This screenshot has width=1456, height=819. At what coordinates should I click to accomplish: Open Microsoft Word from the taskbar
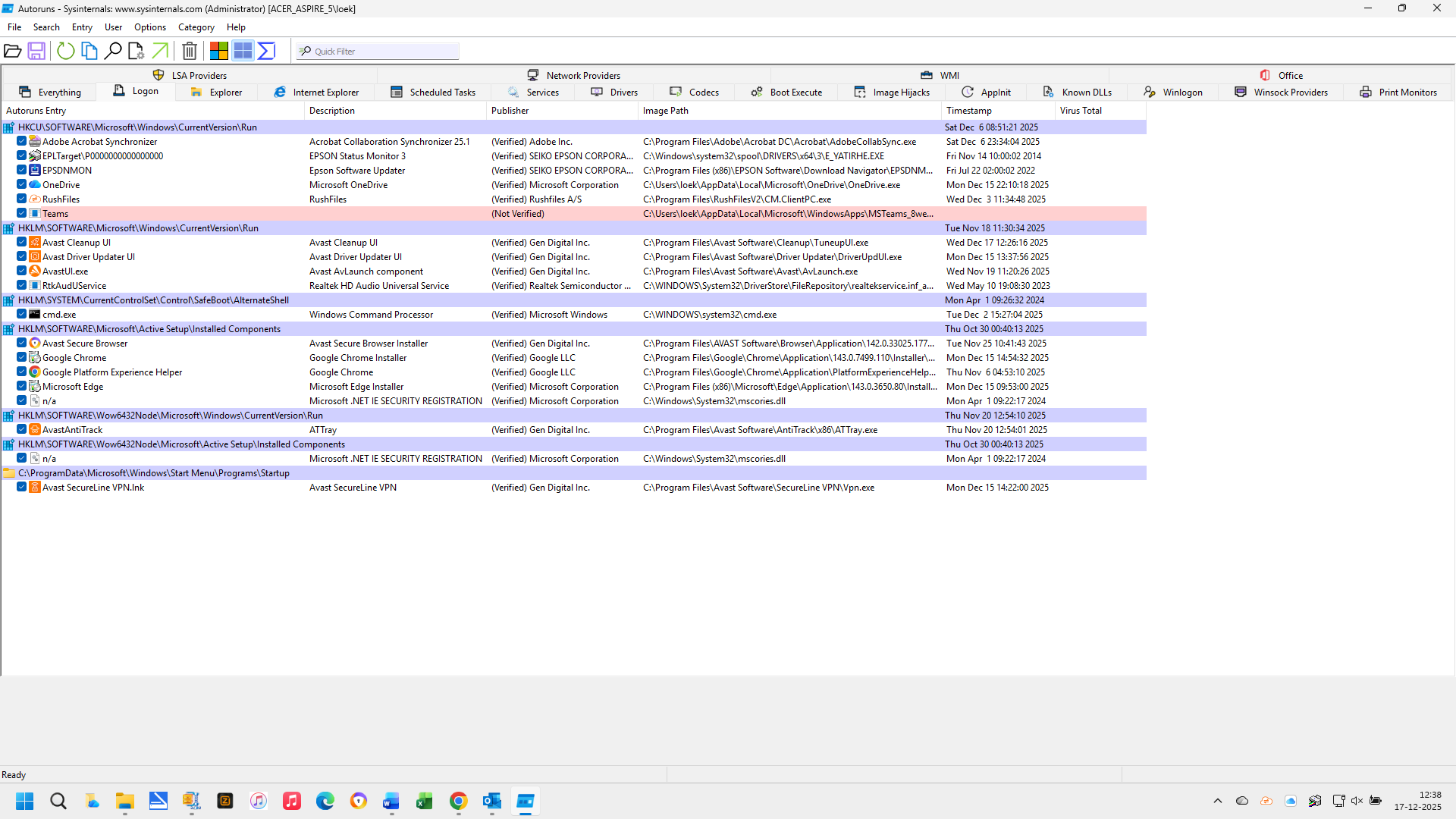[391, 801]
